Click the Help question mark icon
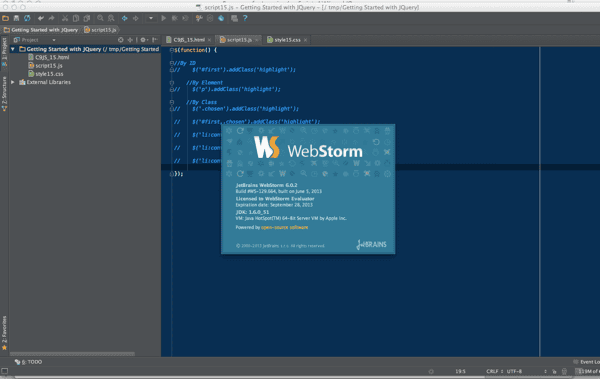 245,18
